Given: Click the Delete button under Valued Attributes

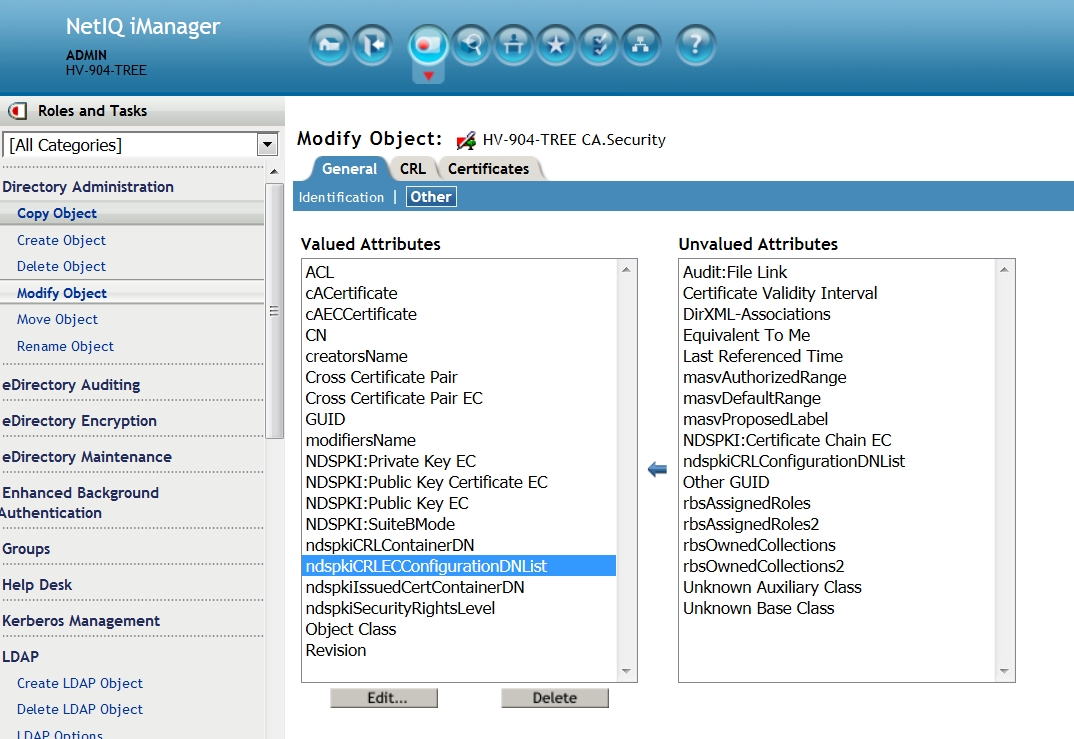Looking at the screenshot, I should tap(555, 698).
